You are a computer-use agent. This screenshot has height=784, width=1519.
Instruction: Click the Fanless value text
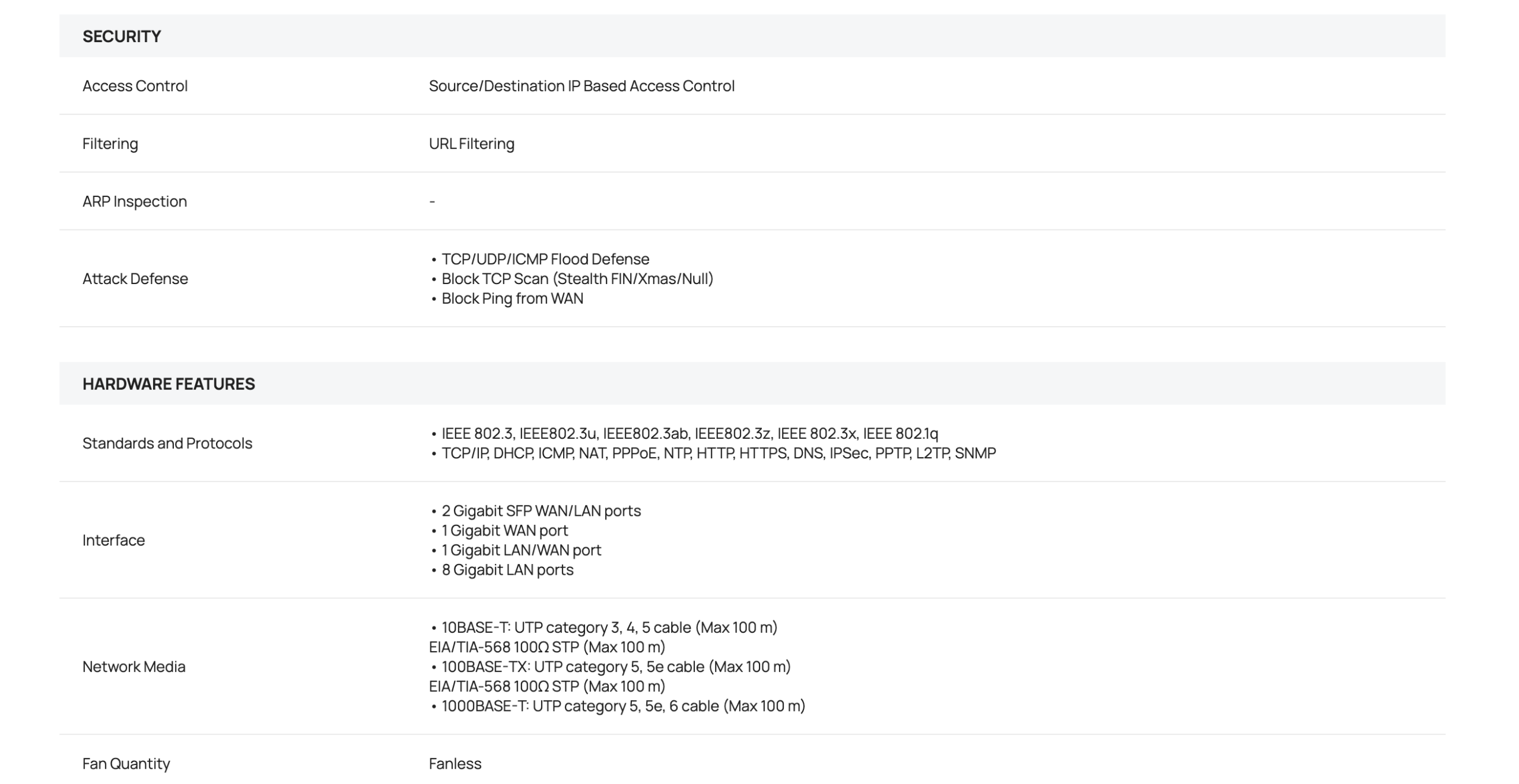tap(455, 763)
